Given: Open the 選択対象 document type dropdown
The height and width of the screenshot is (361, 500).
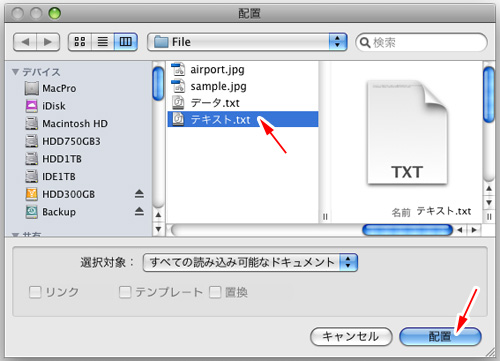Looking at the screenshot, I should pos(250,263).
